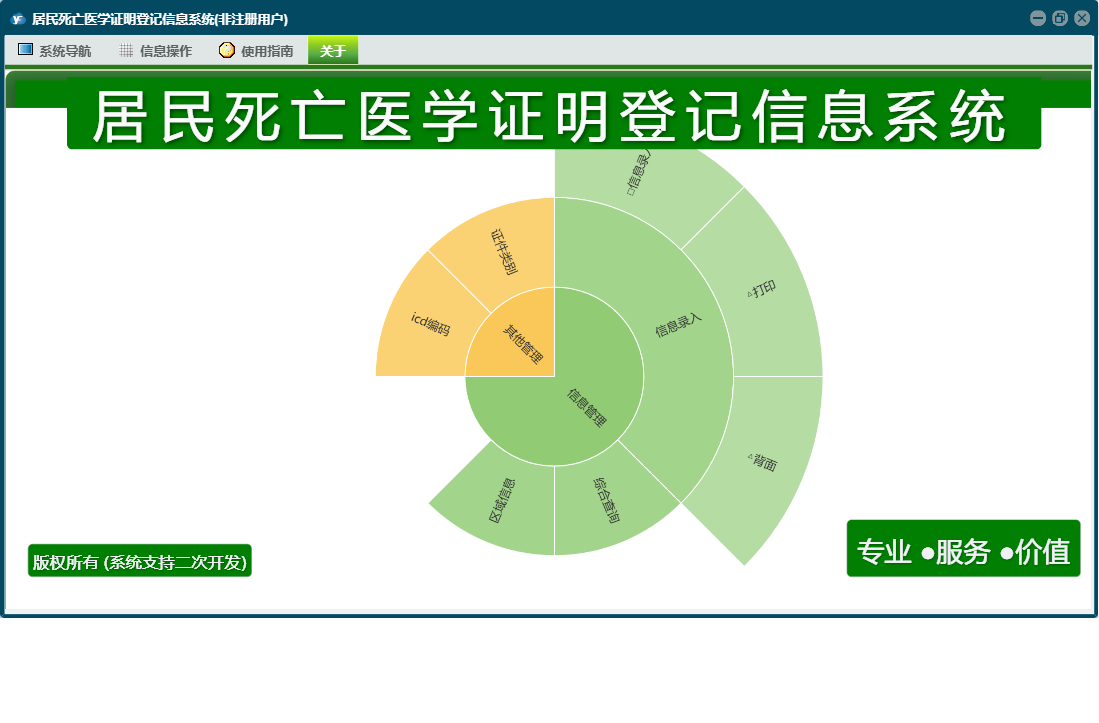This screenshot has width=1099, height=723.
Task: Switch to the 关于 tab
Action: click(x=333, y=51)
